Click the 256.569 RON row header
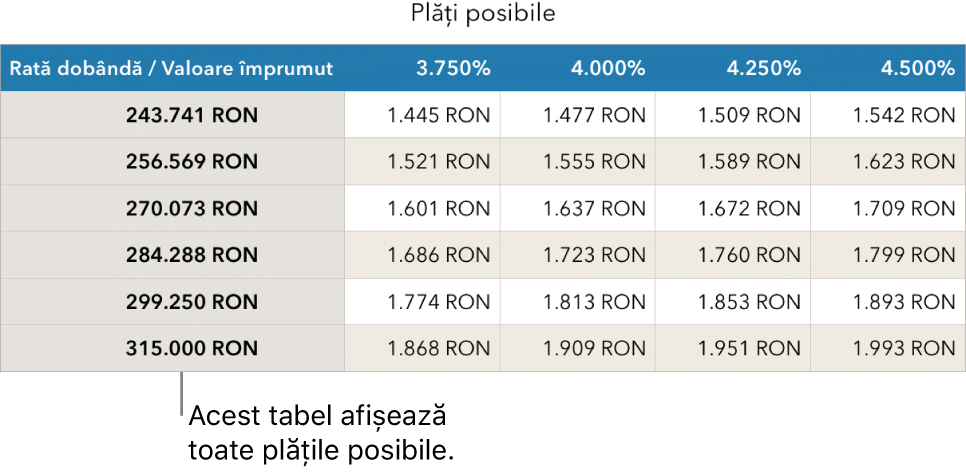 [191, 162]
